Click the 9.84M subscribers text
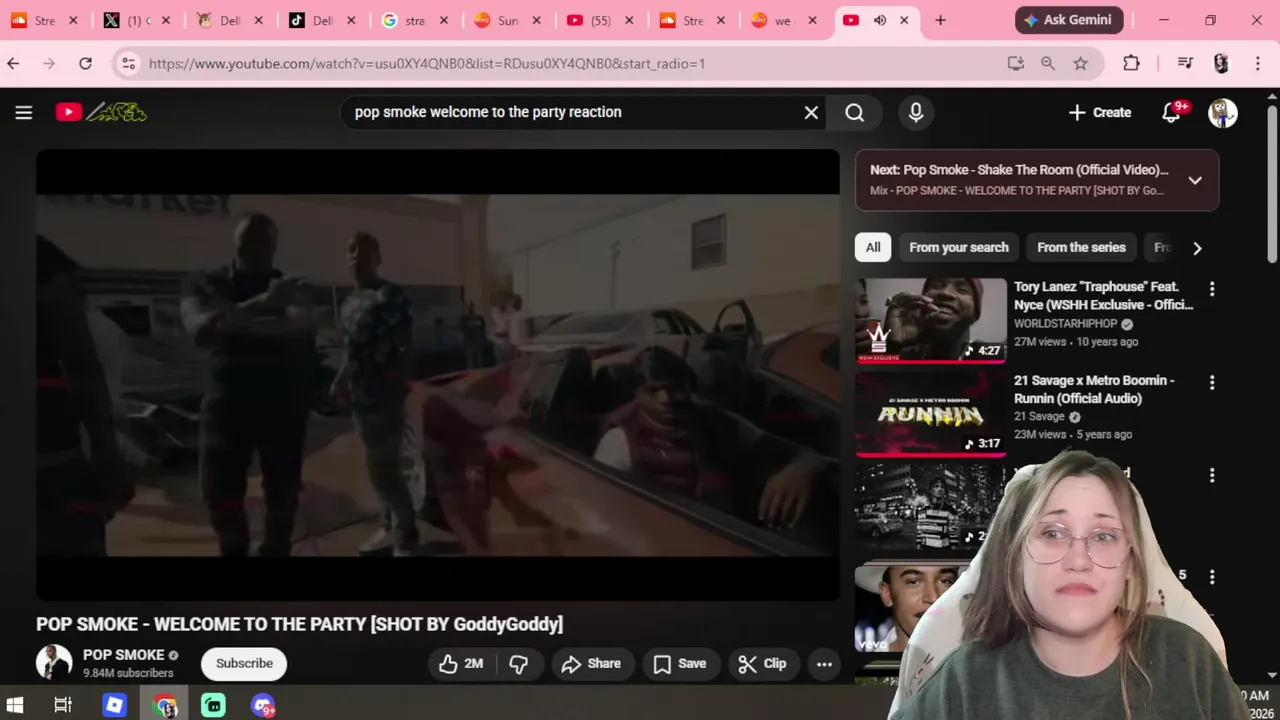 128,673
